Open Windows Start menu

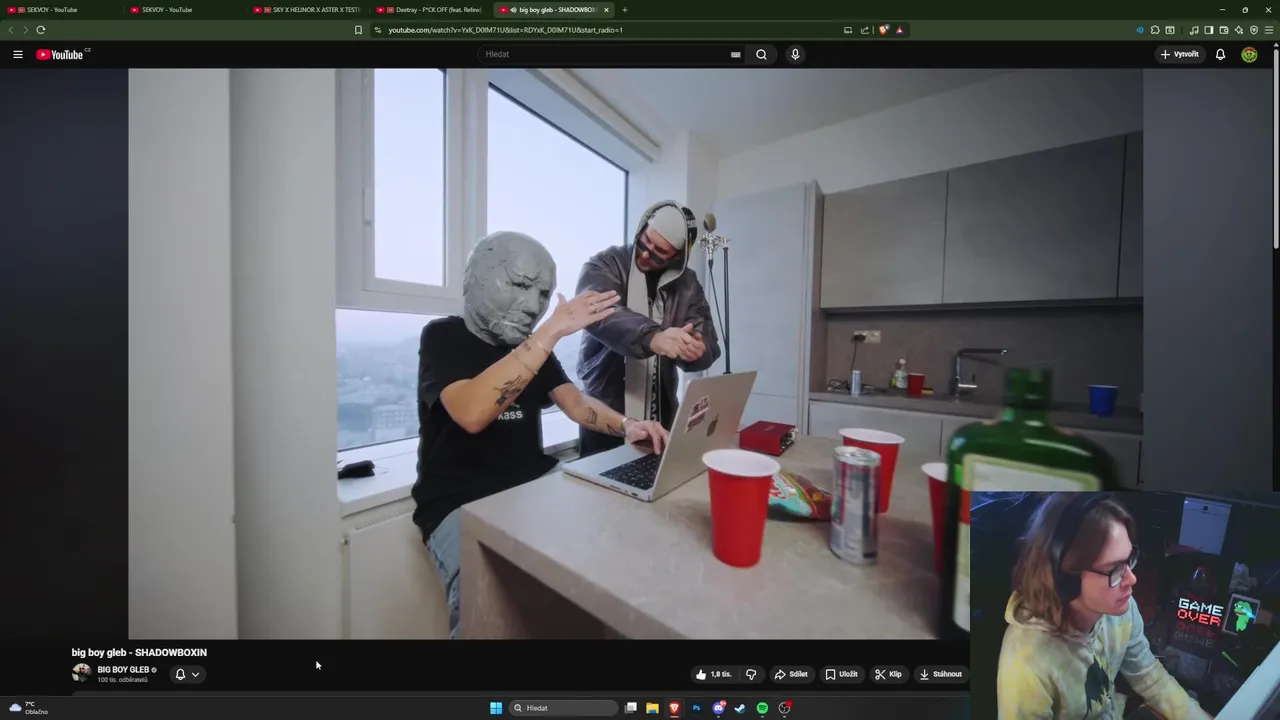(496, 708)
